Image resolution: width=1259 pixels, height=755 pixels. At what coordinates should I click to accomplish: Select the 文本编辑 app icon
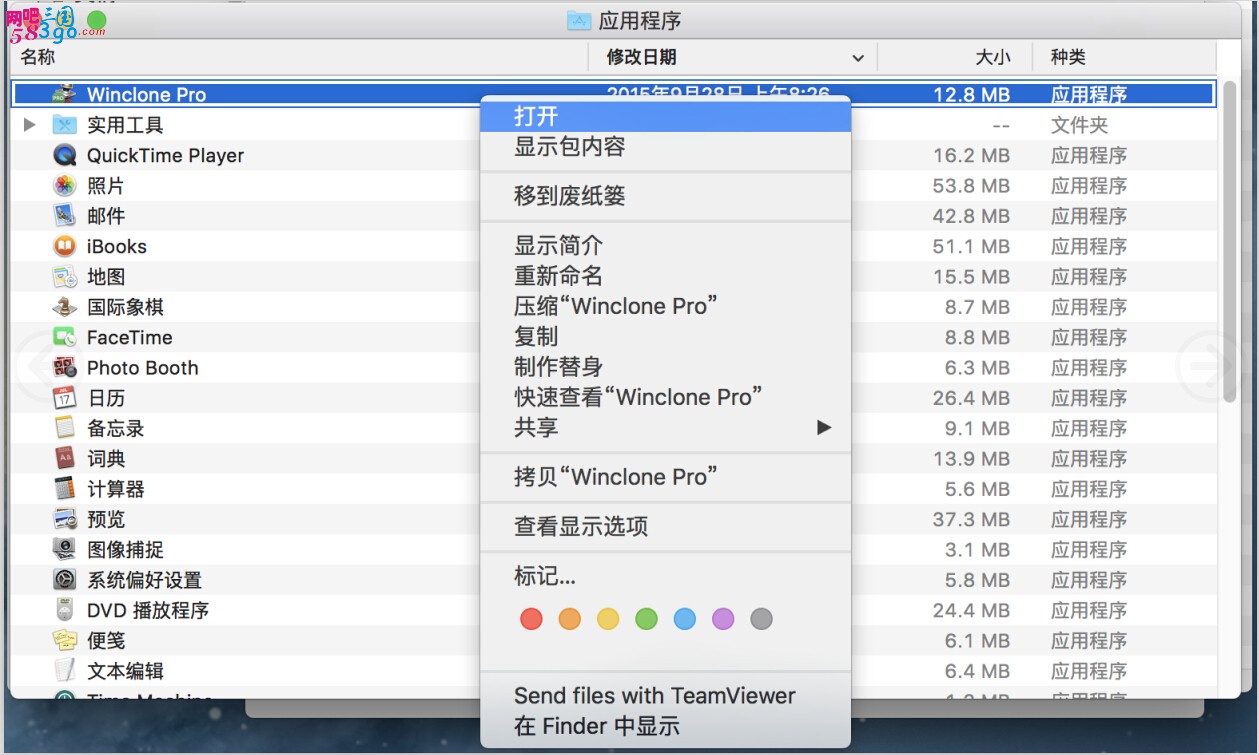click(x=65, y=671)
